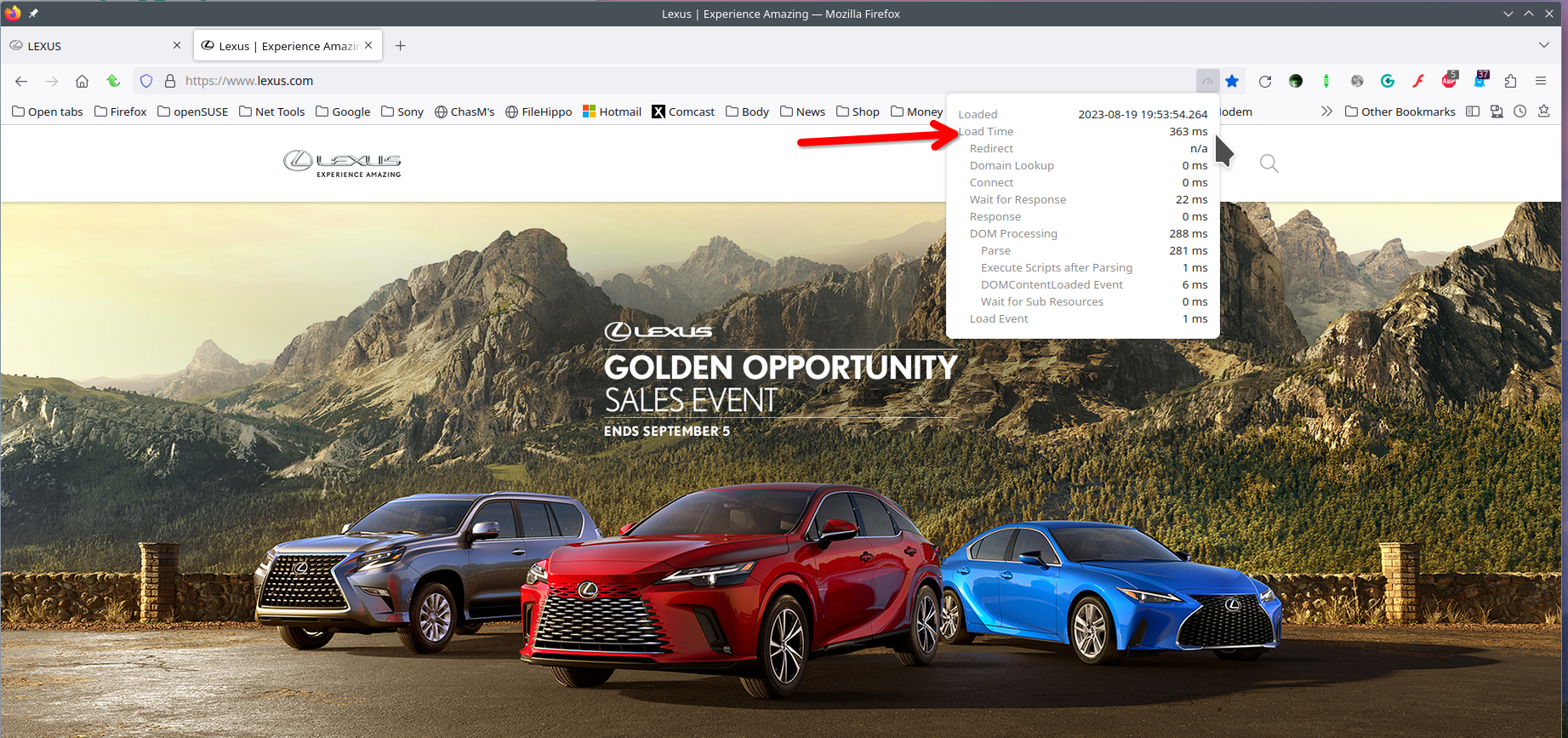Click the green arrow icon beside Home
1568x738 pixels.
pyautogui.click(x=113, y=81)
